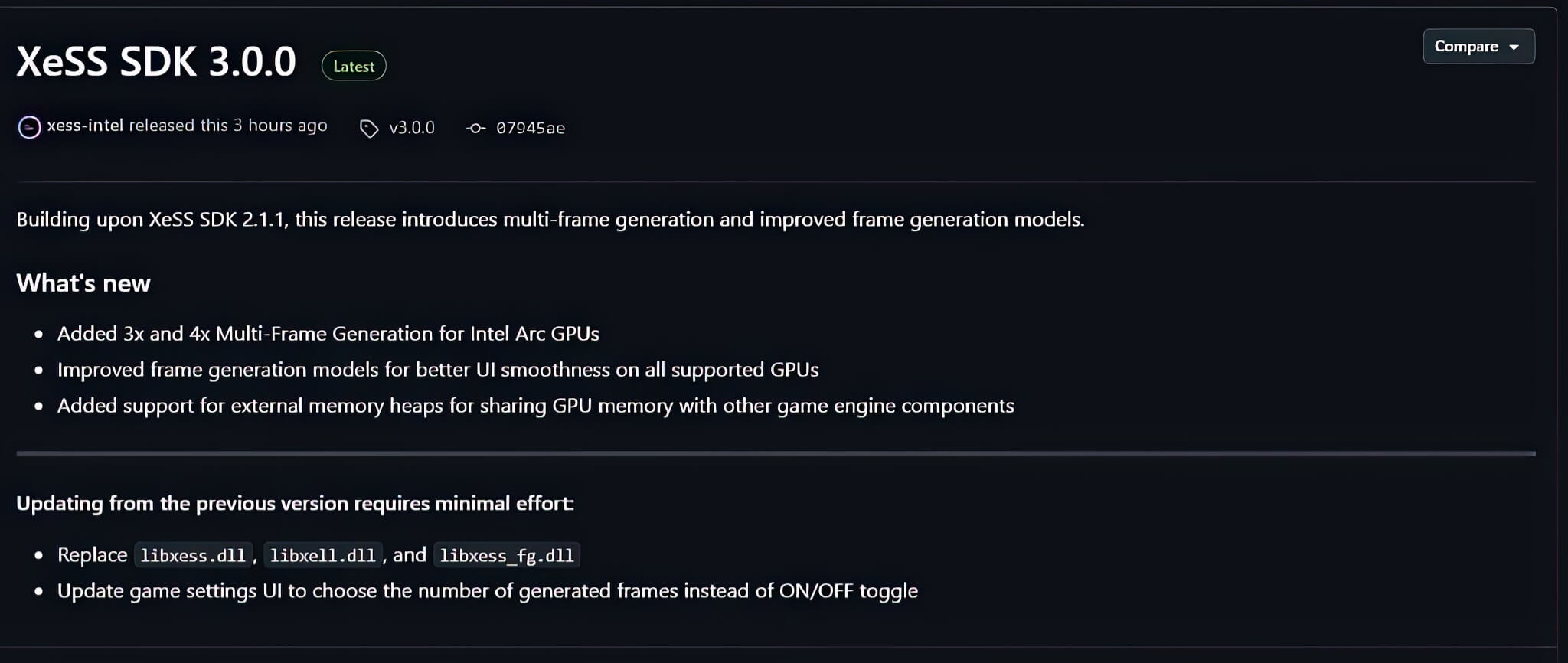This screenshot has height=663, width=1568.
Task: Click the xess-intel username link
Action: pos(86,125)
